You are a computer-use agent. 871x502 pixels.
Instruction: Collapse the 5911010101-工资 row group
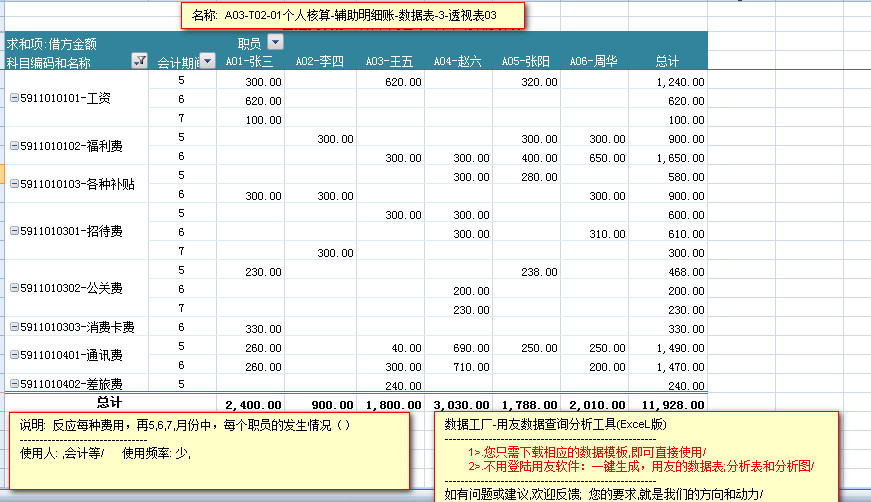coord(14,99)
